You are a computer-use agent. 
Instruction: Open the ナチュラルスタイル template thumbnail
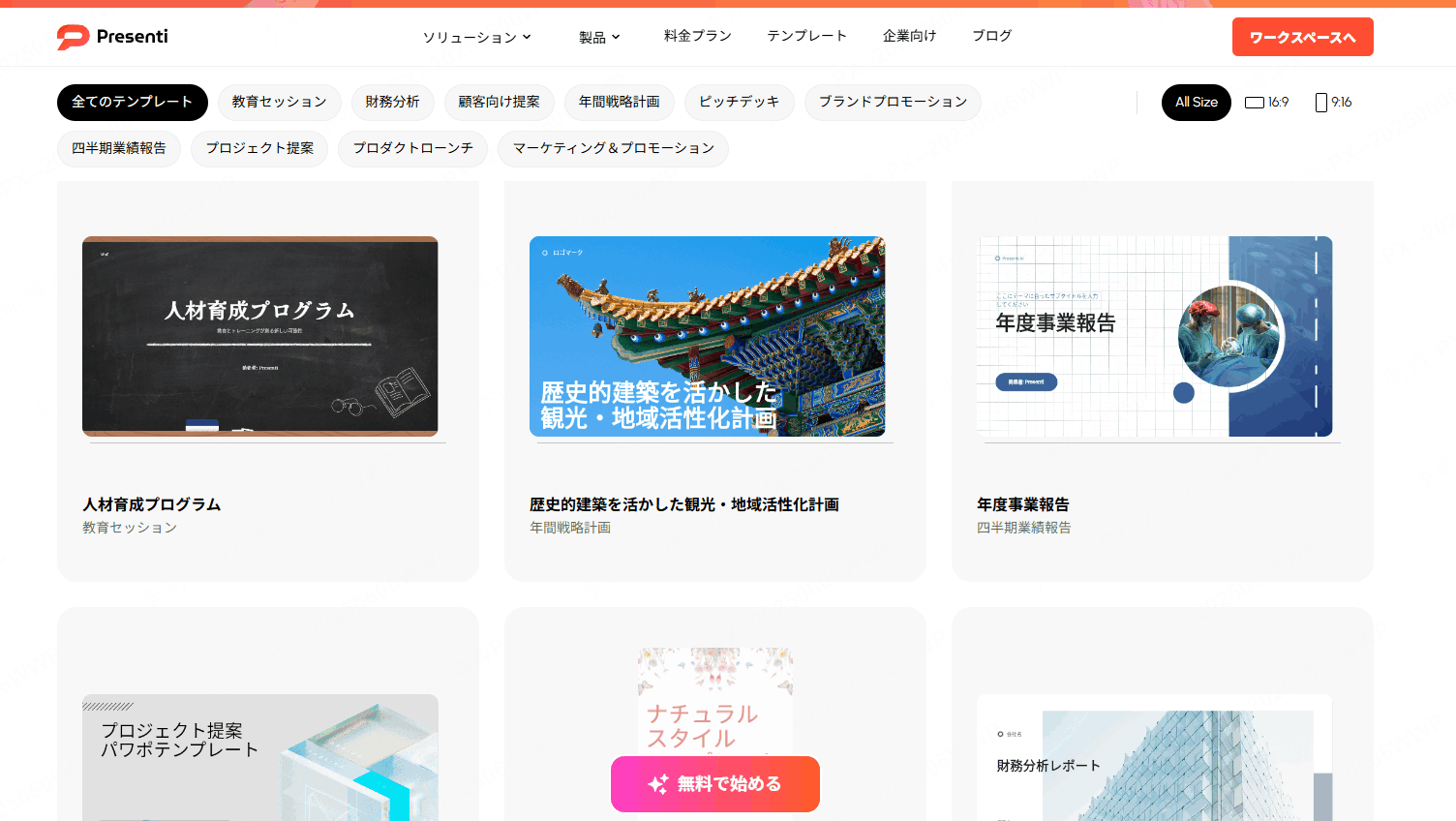point(715,701)
